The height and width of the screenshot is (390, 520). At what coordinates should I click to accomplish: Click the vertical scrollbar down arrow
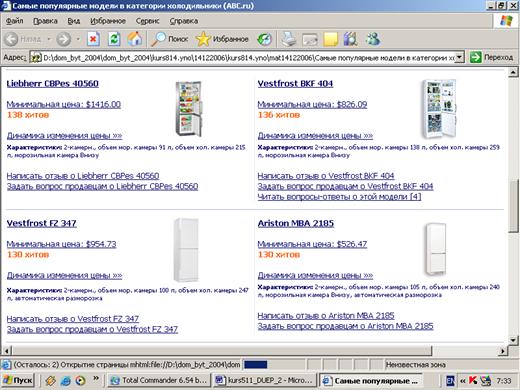513,340
